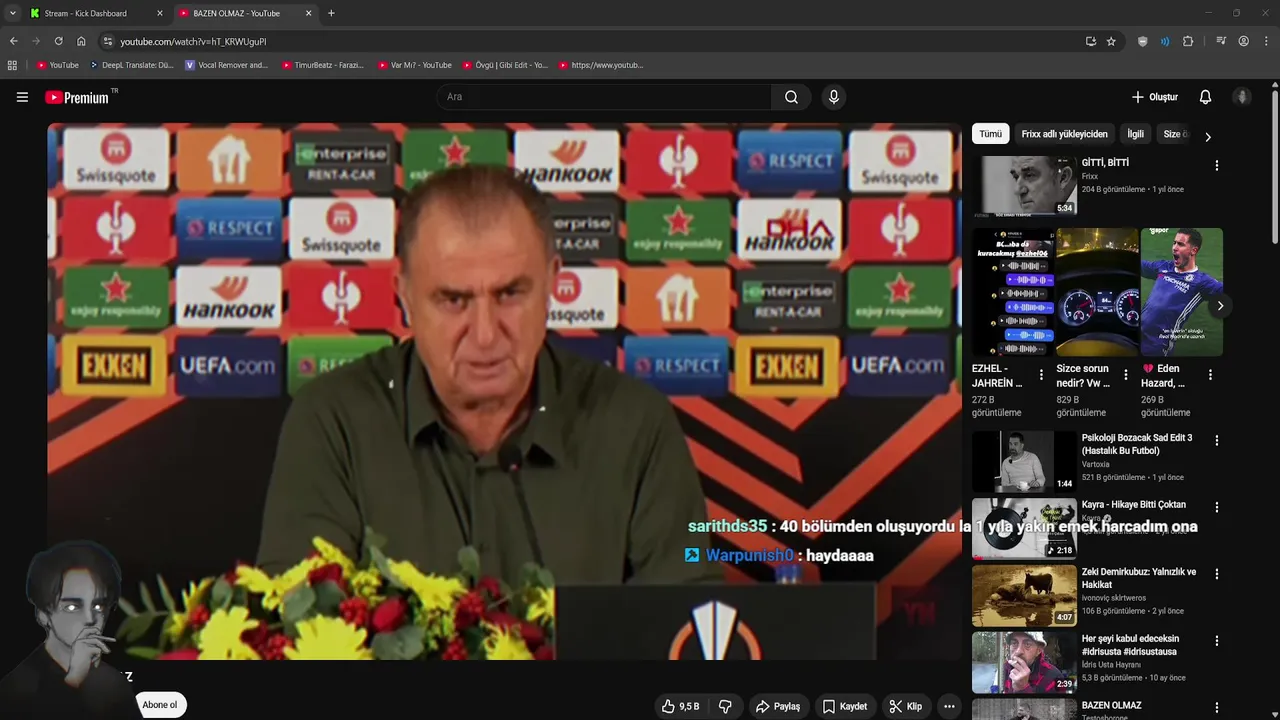1280x720 pixels.
Task: Open EZHEL - JAHREİN shorts thumbnail
Action: tap(1013, 292)
